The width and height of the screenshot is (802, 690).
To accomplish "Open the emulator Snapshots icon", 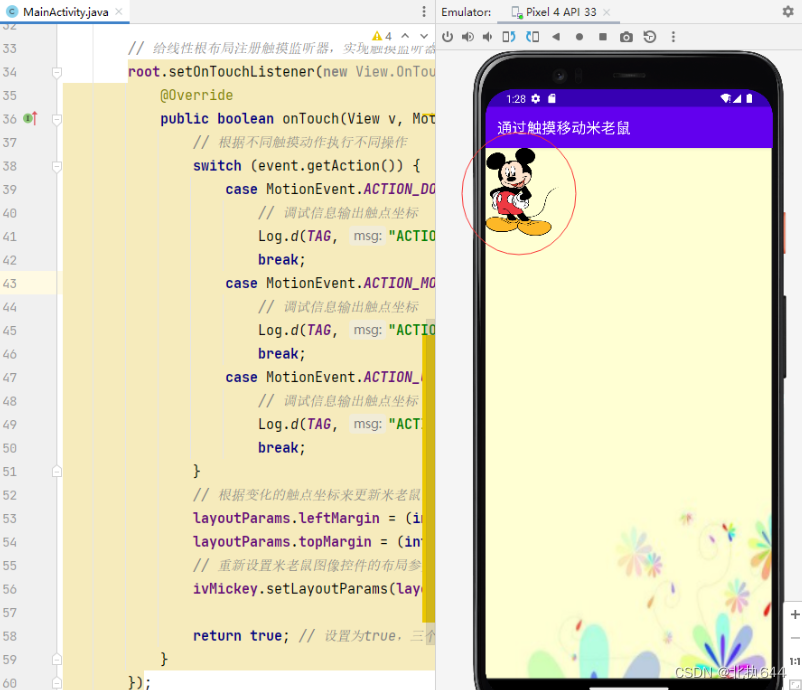I will [650, 37].
